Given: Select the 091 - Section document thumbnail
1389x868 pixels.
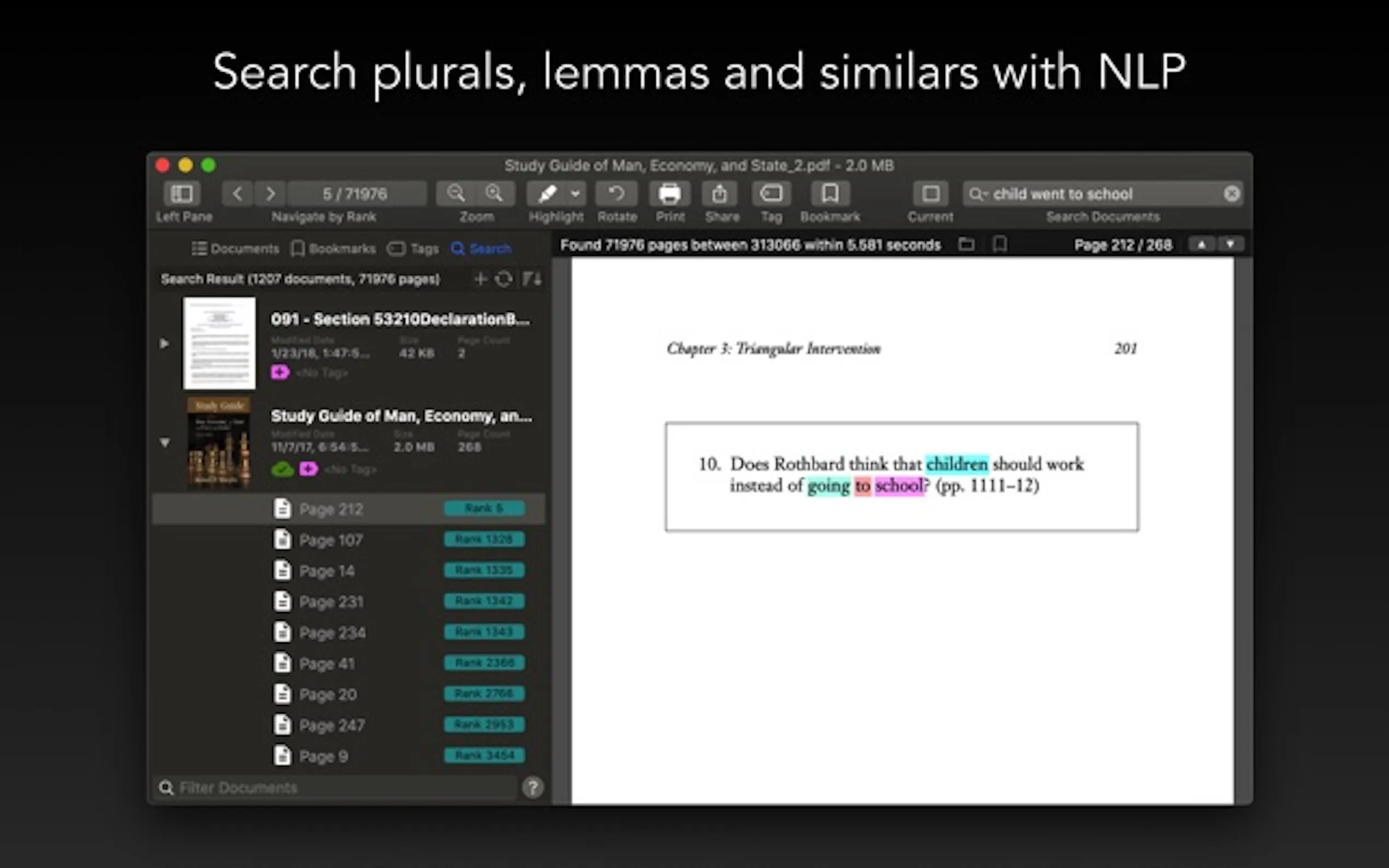Looking at the screenshot, I should click(219, 343).
